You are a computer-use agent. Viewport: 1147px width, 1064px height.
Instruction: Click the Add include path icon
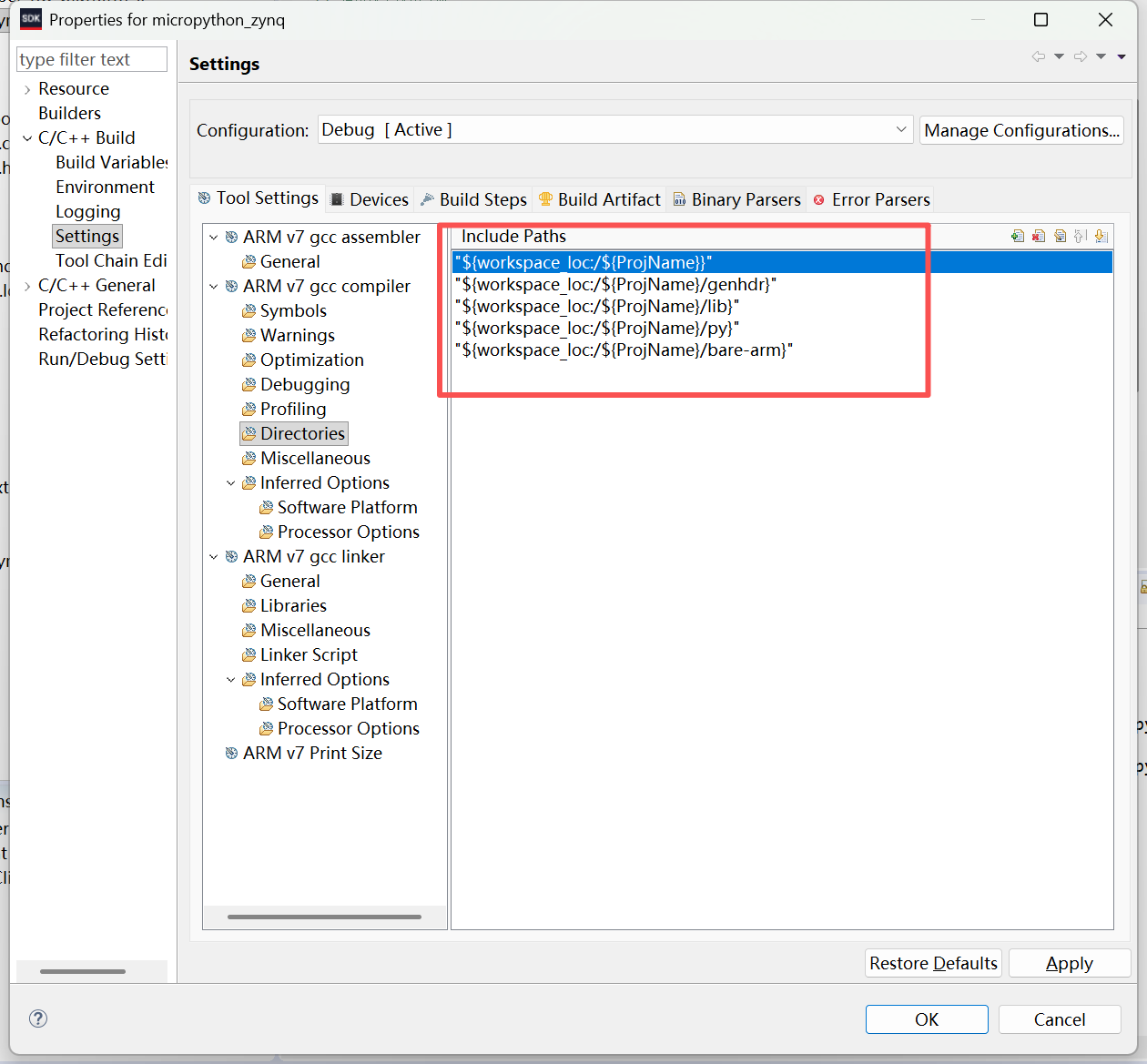tap(1018, 237)
